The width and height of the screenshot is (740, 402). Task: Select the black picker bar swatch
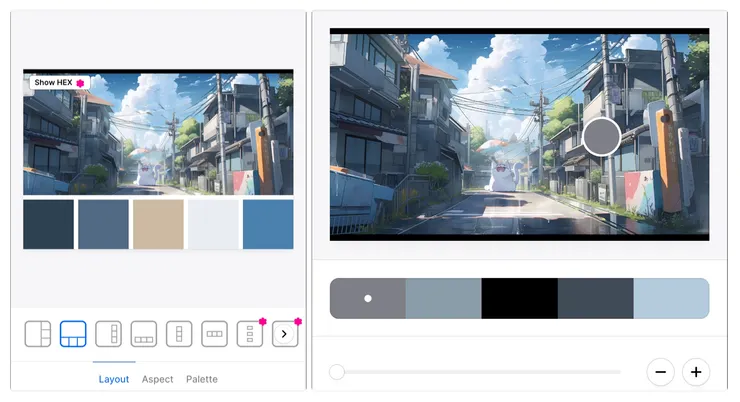coord(520,298)
